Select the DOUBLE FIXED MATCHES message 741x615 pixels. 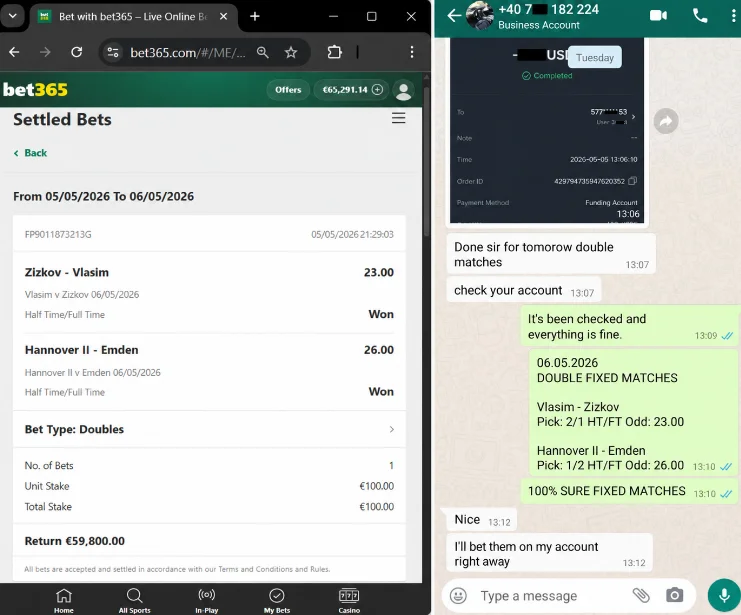(633, 413)
